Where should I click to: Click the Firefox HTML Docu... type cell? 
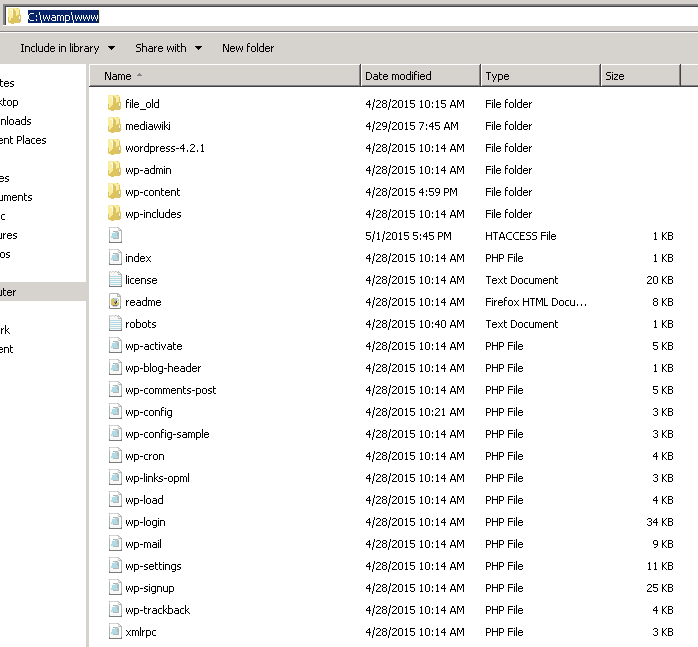pos(536,302)
